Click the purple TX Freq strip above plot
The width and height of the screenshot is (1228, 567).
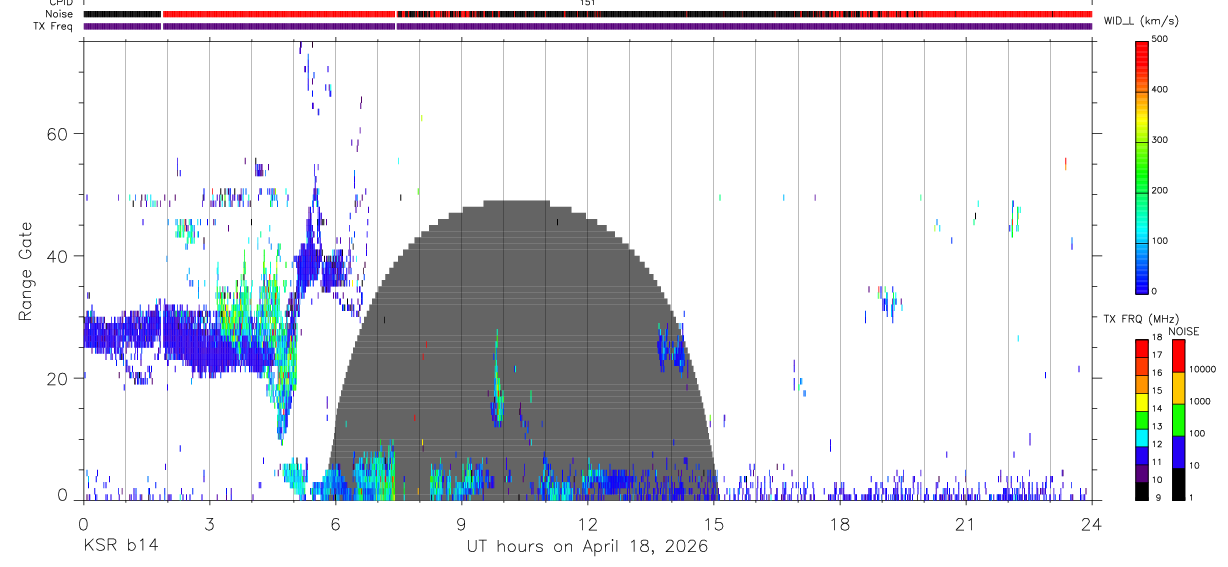(x=587, y=26)
